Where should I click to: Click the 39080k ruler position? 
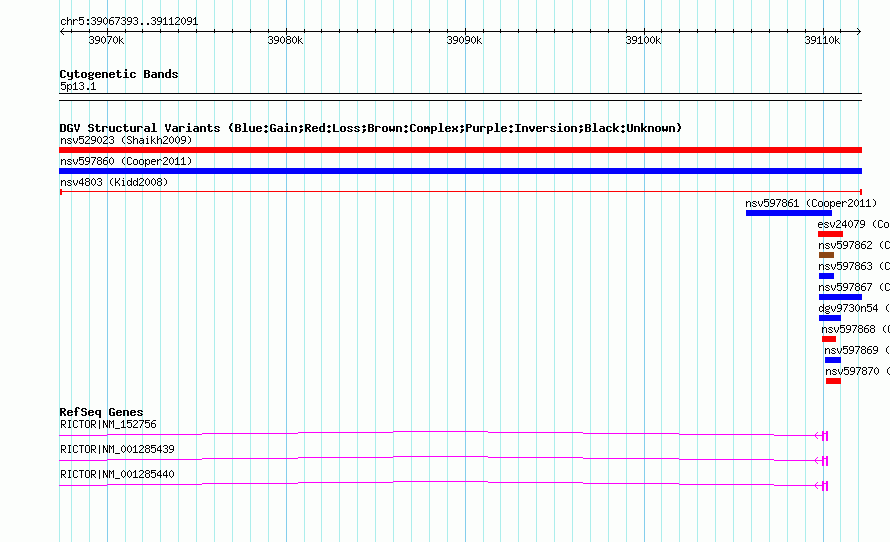pyautogui.click(x=286, y=40)
